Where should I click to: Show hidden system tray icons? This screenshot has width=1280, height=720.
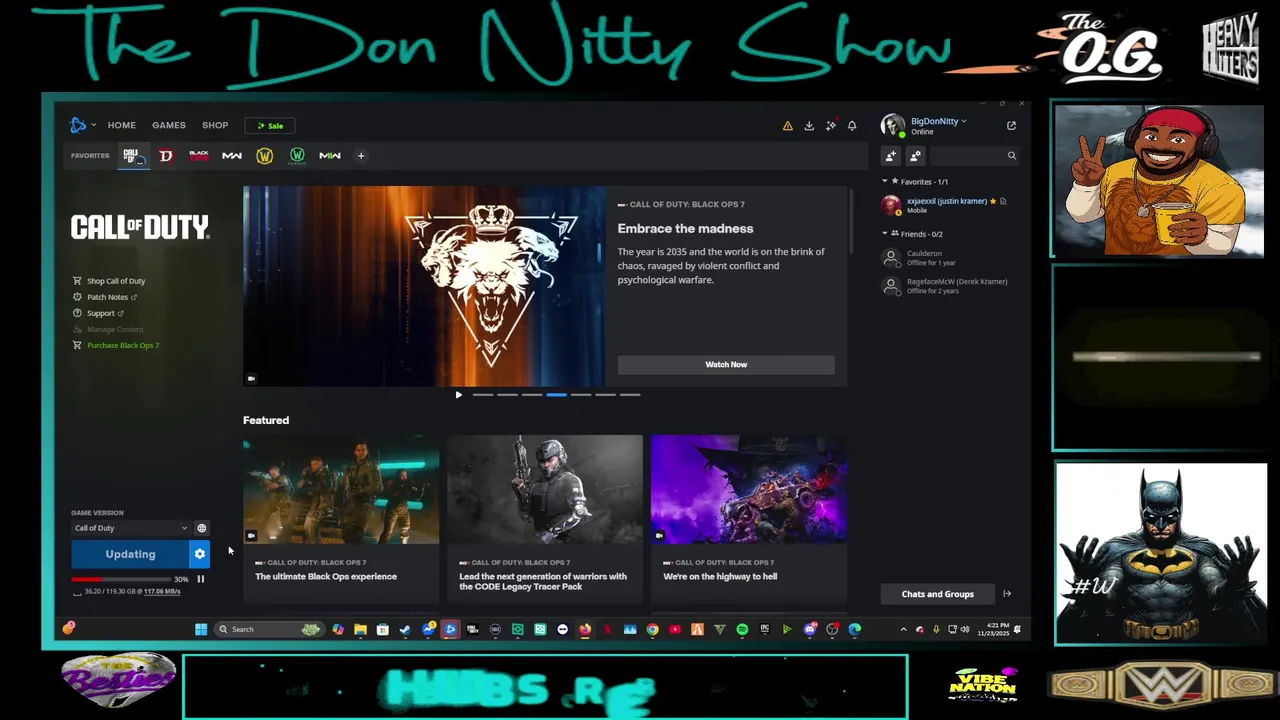pos(903,629)
